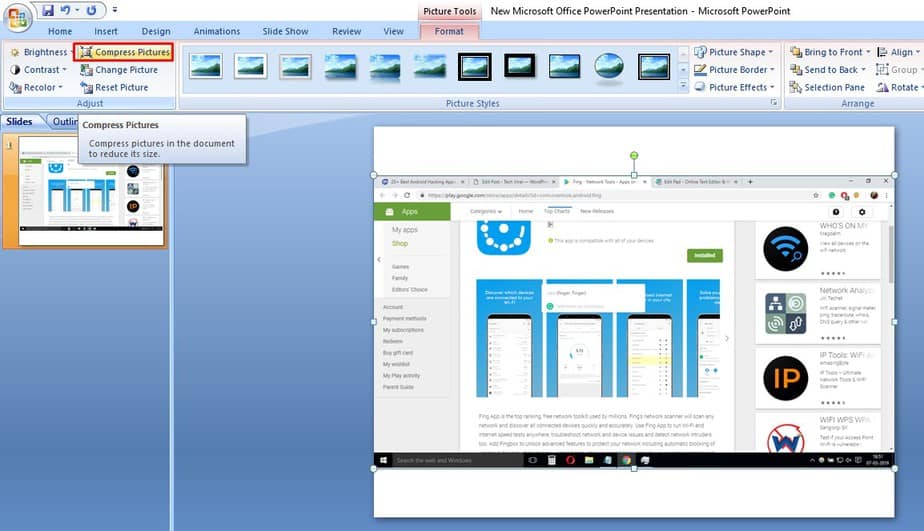Image resolution: width=924 pixels, height=531 pixels.
Task: Switch to the Animations tab
Action: point(217,31)
